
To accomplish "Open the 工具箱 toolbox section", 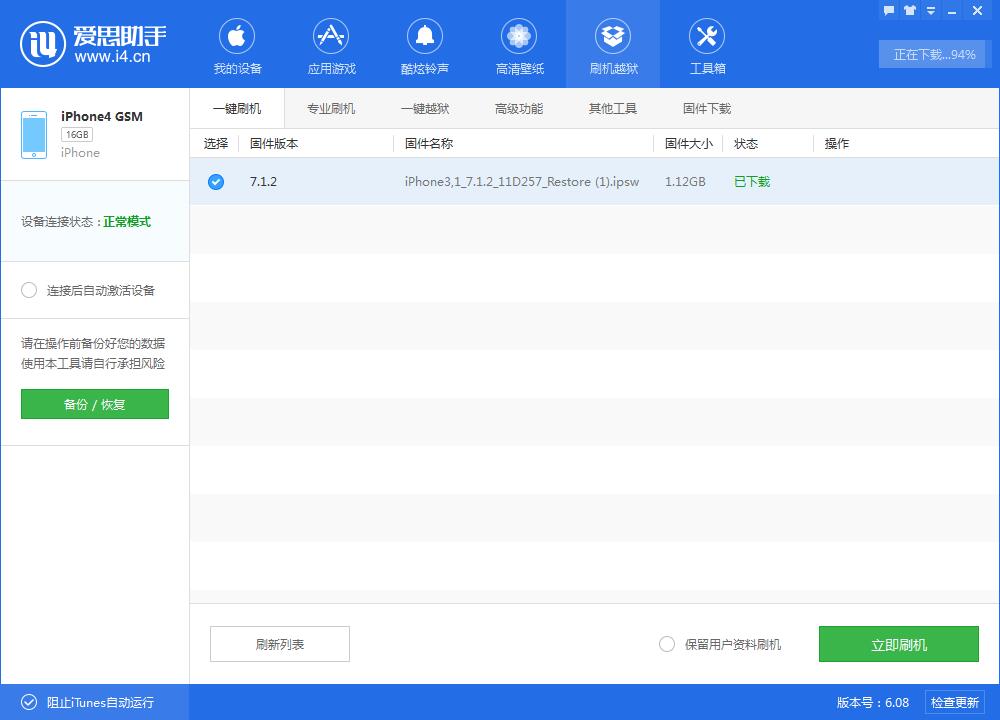I will (x=707, y=44).
